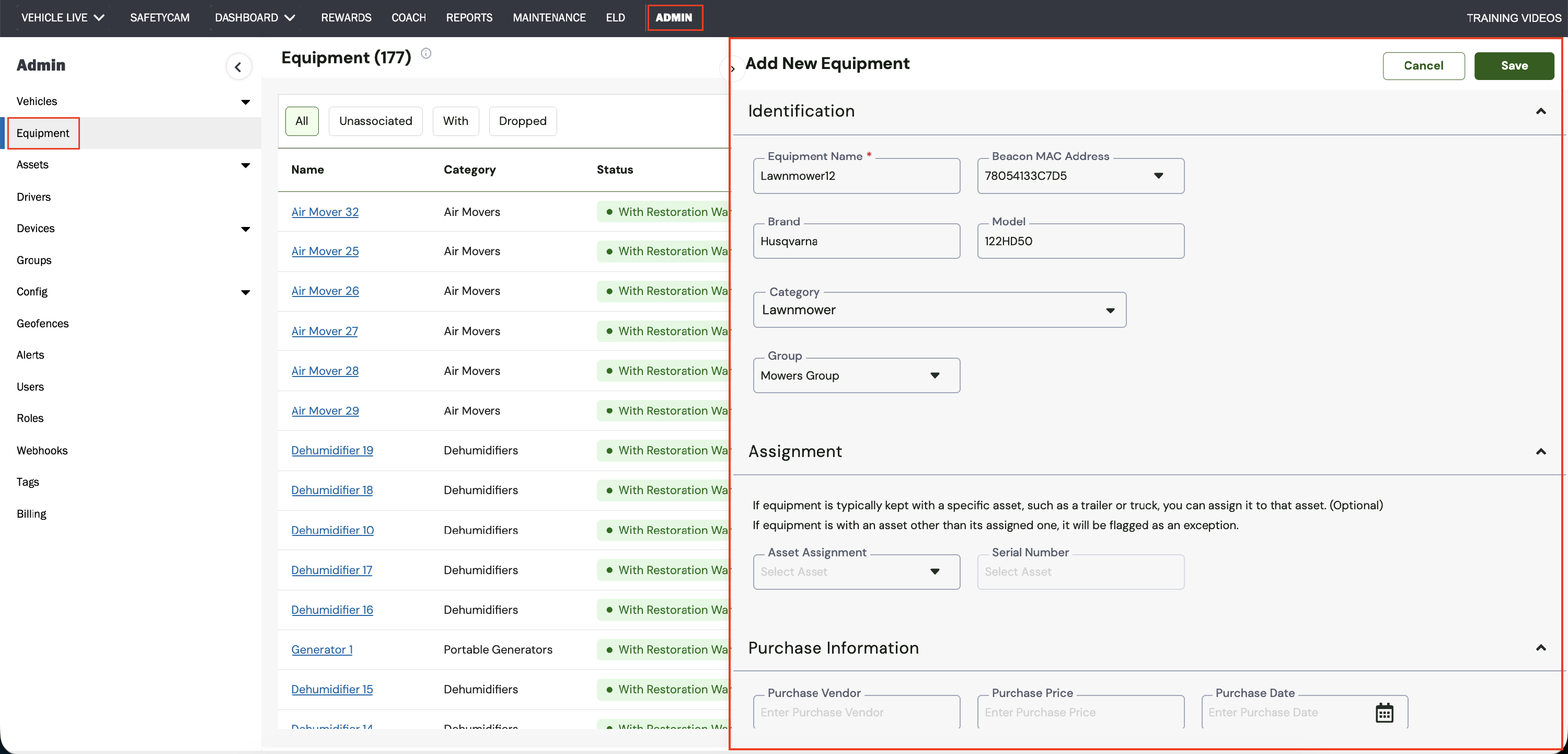Click the info icon beside Equipment (177)
This screenshot has width=1568, height=754.
coord(426,54)
